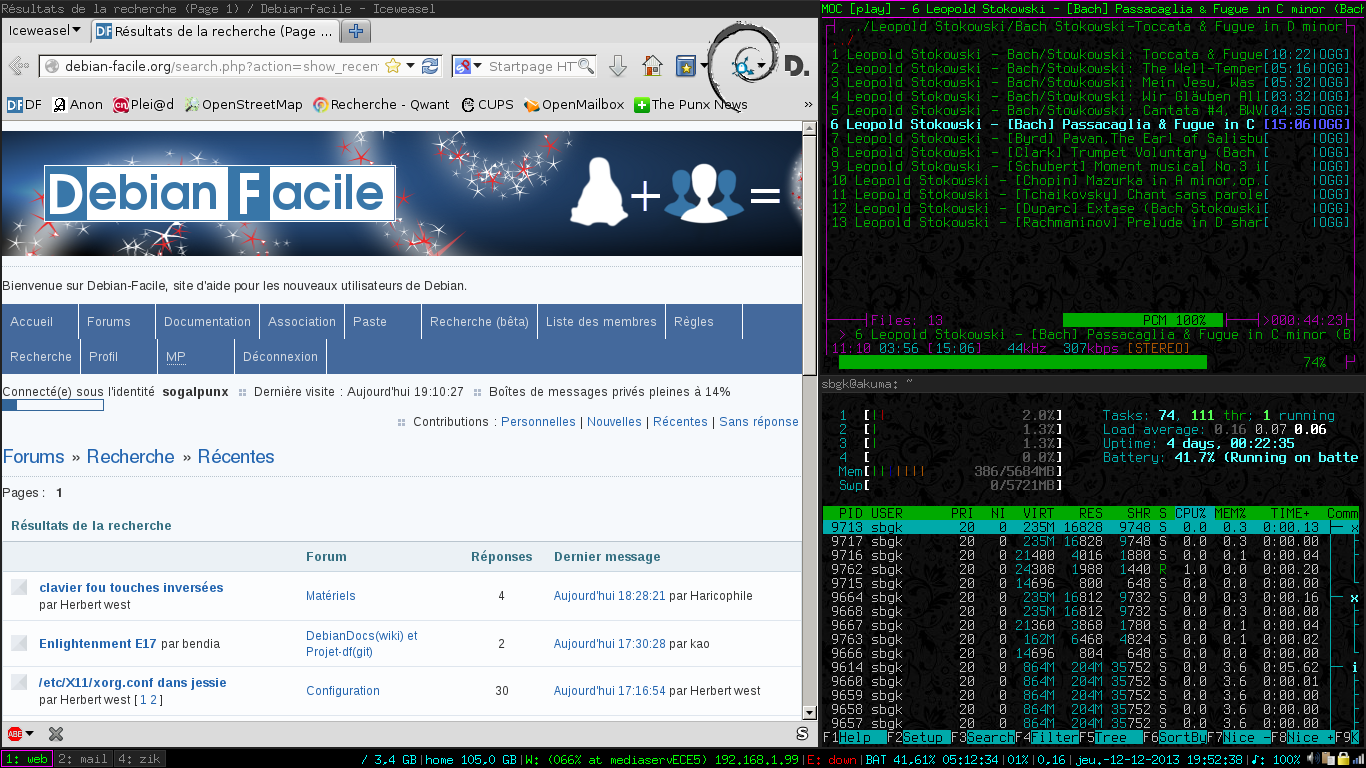Image resolution: width=1366 pixels, height=768 pixels.
Task: Open the Downloads arrow icon
Action: coord(618,67)
